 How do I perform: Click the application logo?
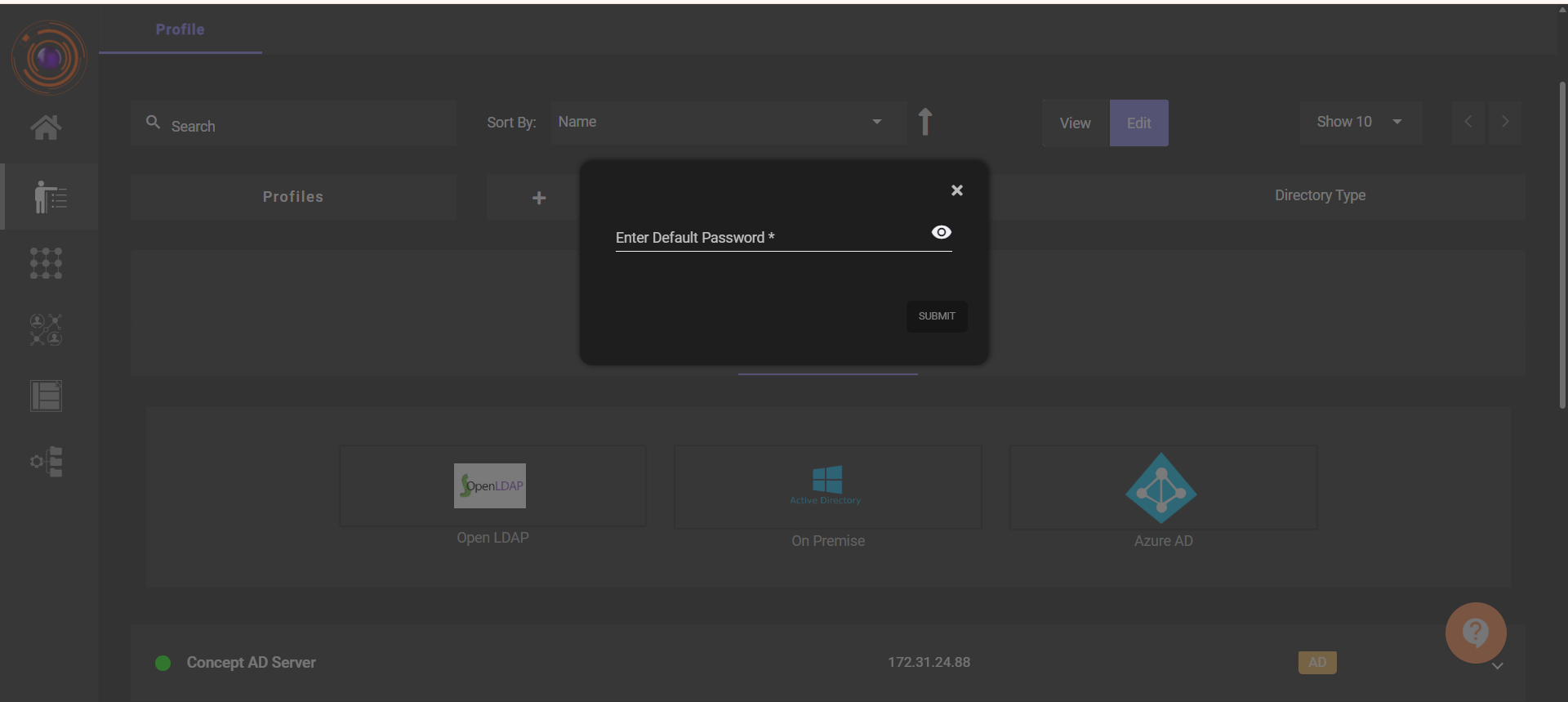49,58
